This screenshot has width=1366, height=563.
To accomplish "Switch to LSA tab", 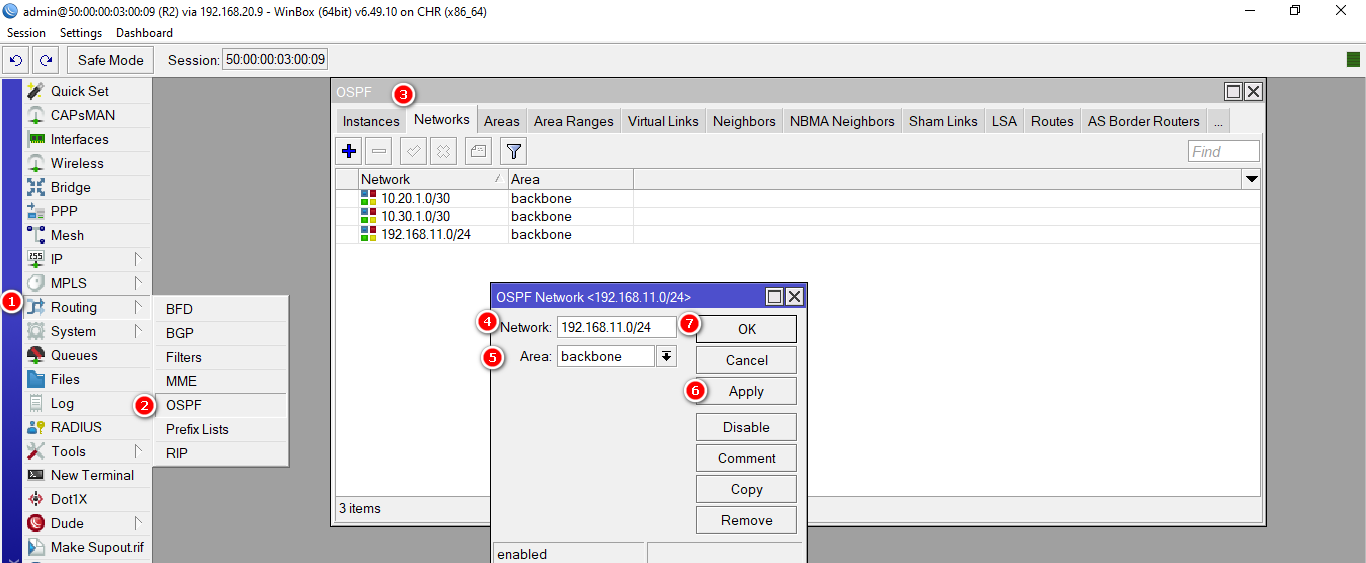I will click(1004, 121).
